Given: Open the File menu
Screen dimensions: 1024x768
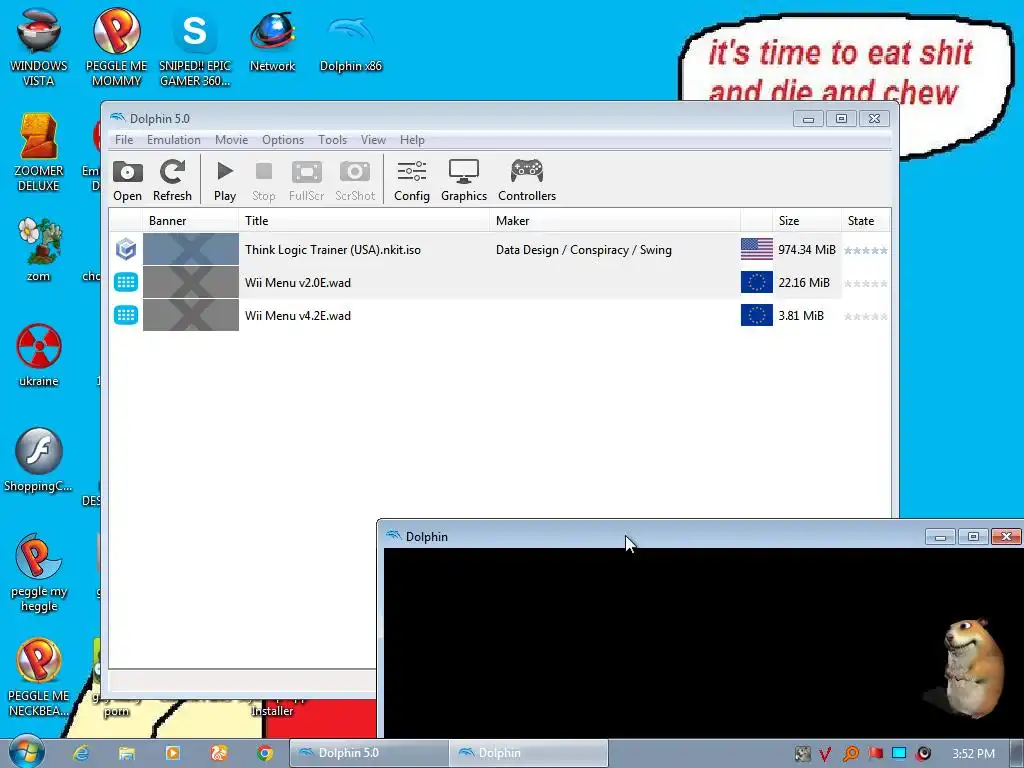Looking at the screenshot, I should 124,140.
